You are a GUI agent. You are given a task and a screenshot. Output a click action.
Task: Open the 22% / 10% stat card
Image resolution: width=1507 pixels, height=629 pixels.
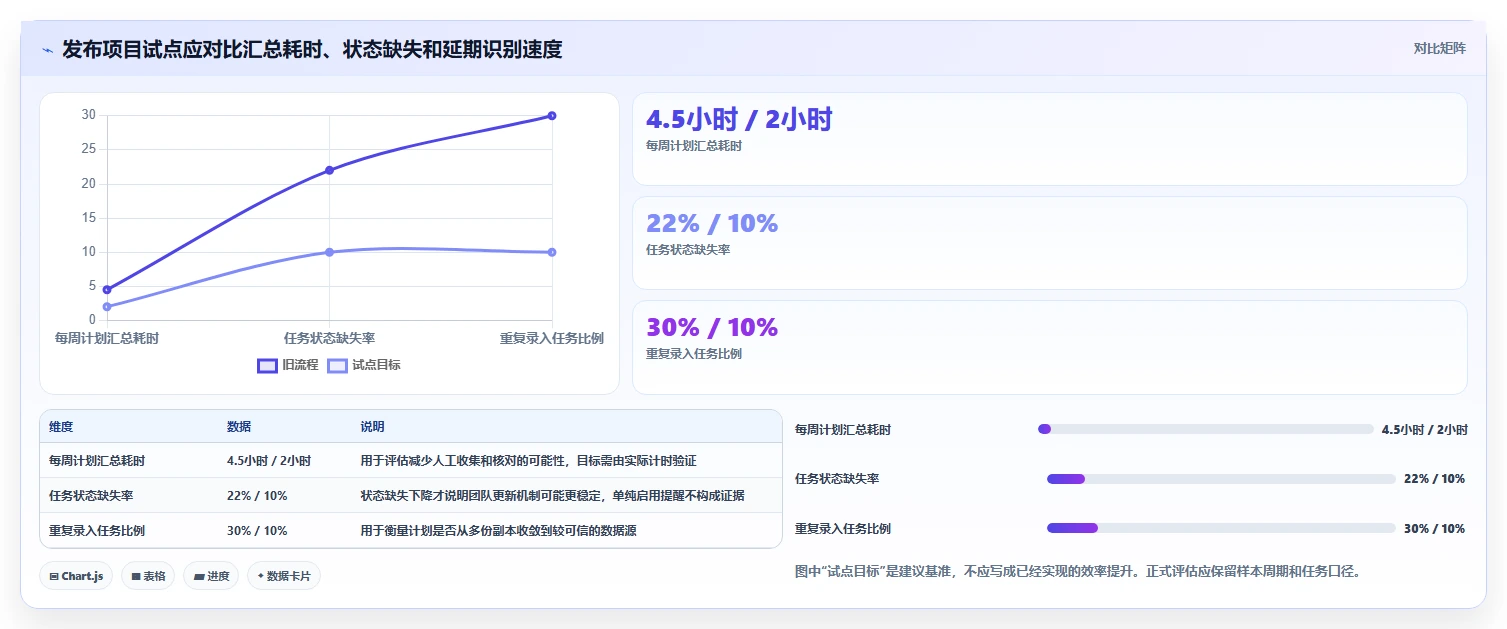pyautogui.click(x=1050, y=243)
